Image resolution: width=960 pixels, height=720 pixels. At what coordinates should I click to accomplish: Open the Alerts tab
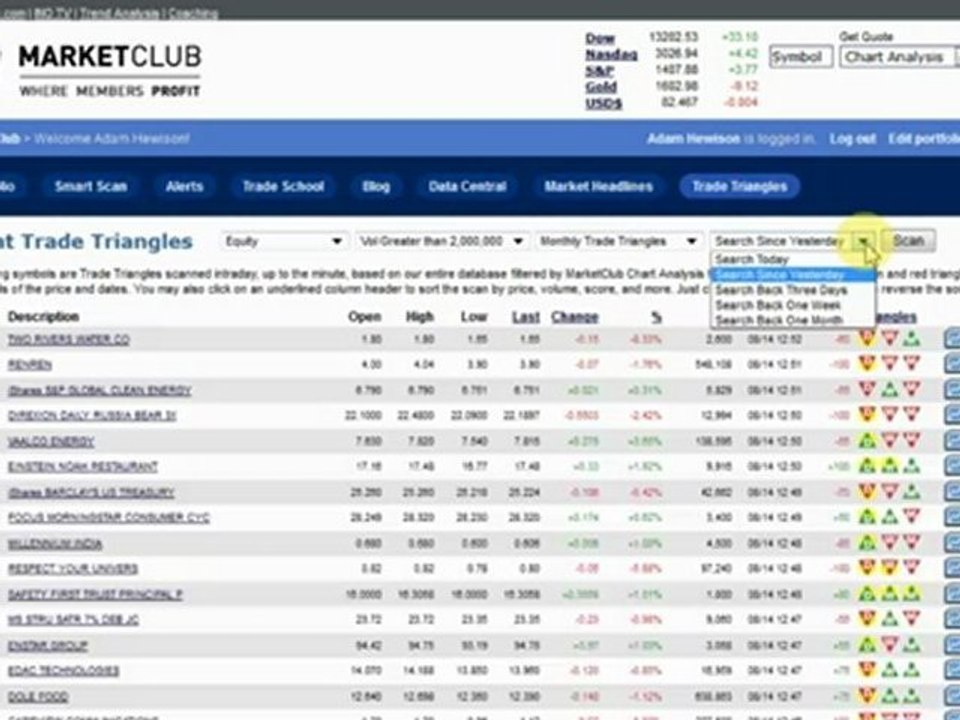click(184, 186)
